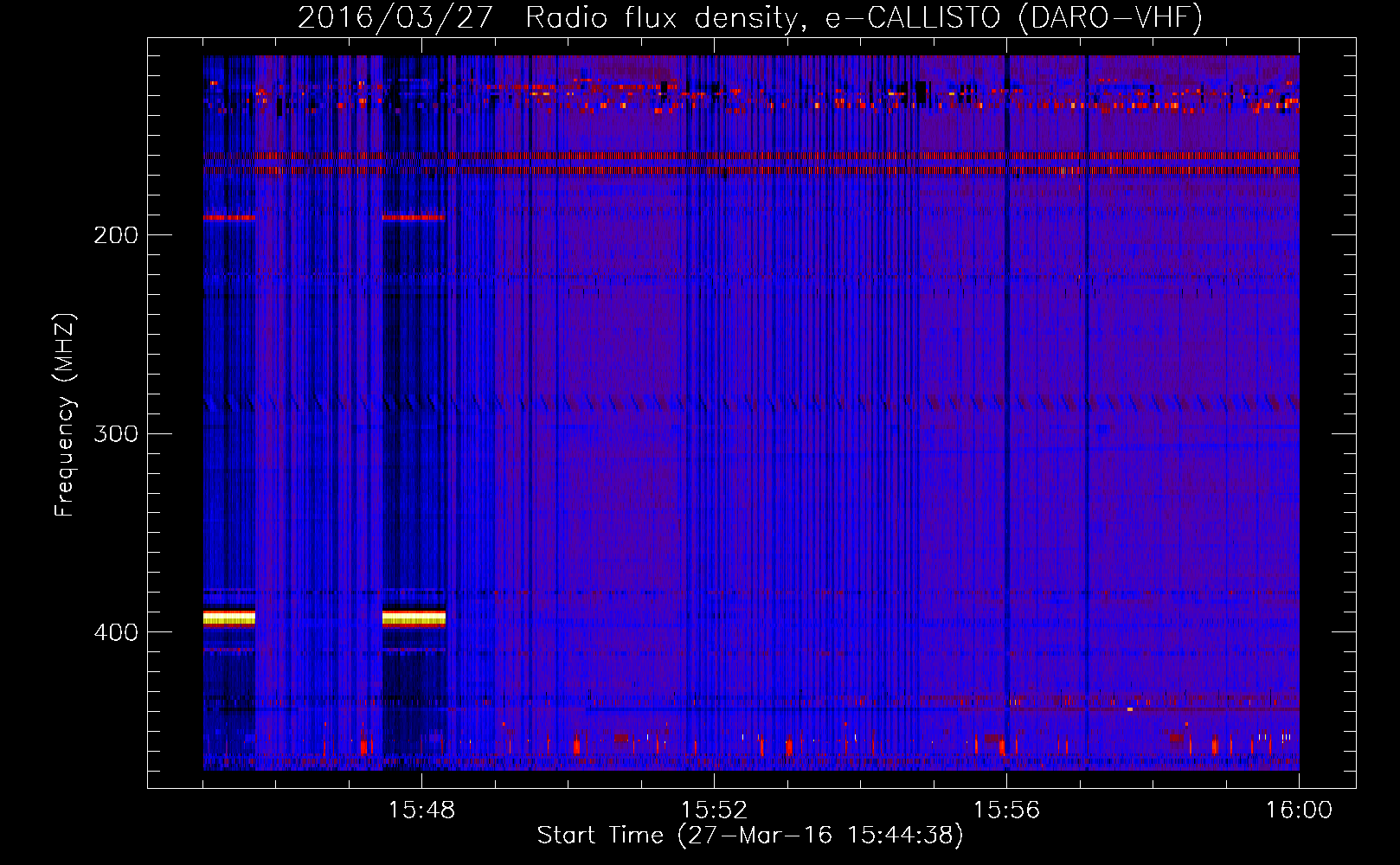Click the 400 frequency tick label
1400x865 pixels.
115,632
